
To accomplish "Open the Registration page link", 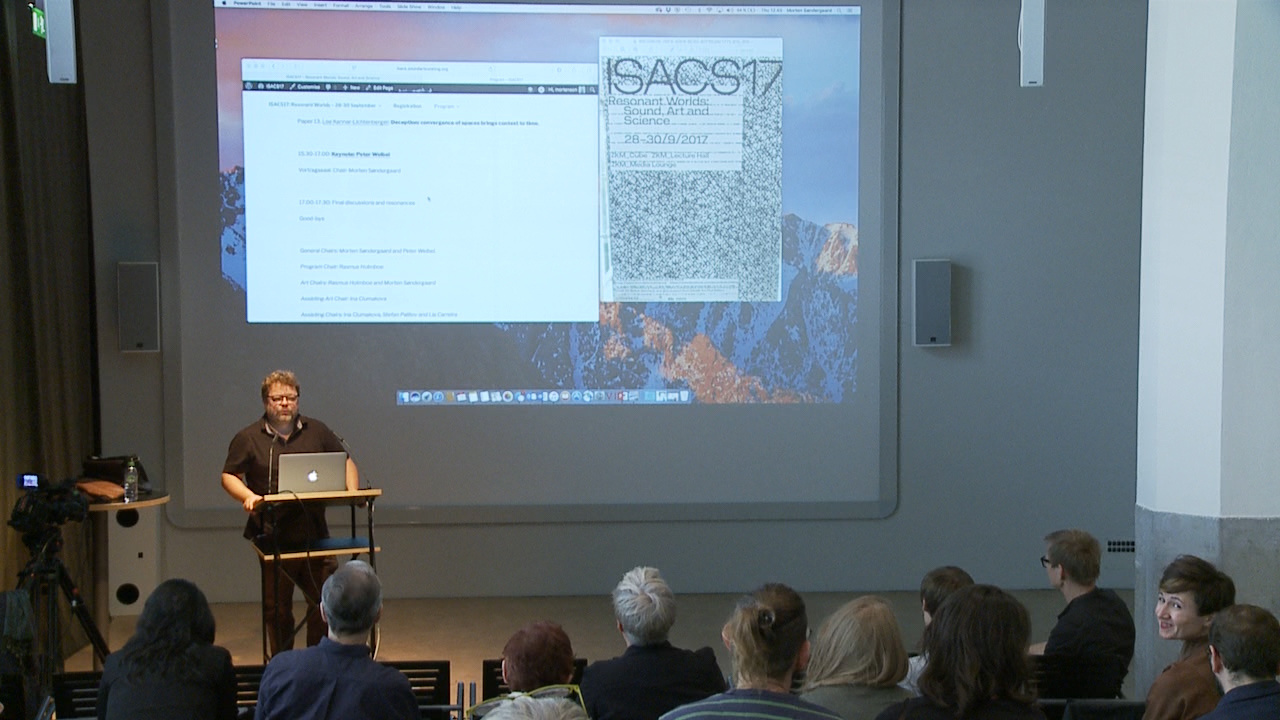I will tap(407, 106).
